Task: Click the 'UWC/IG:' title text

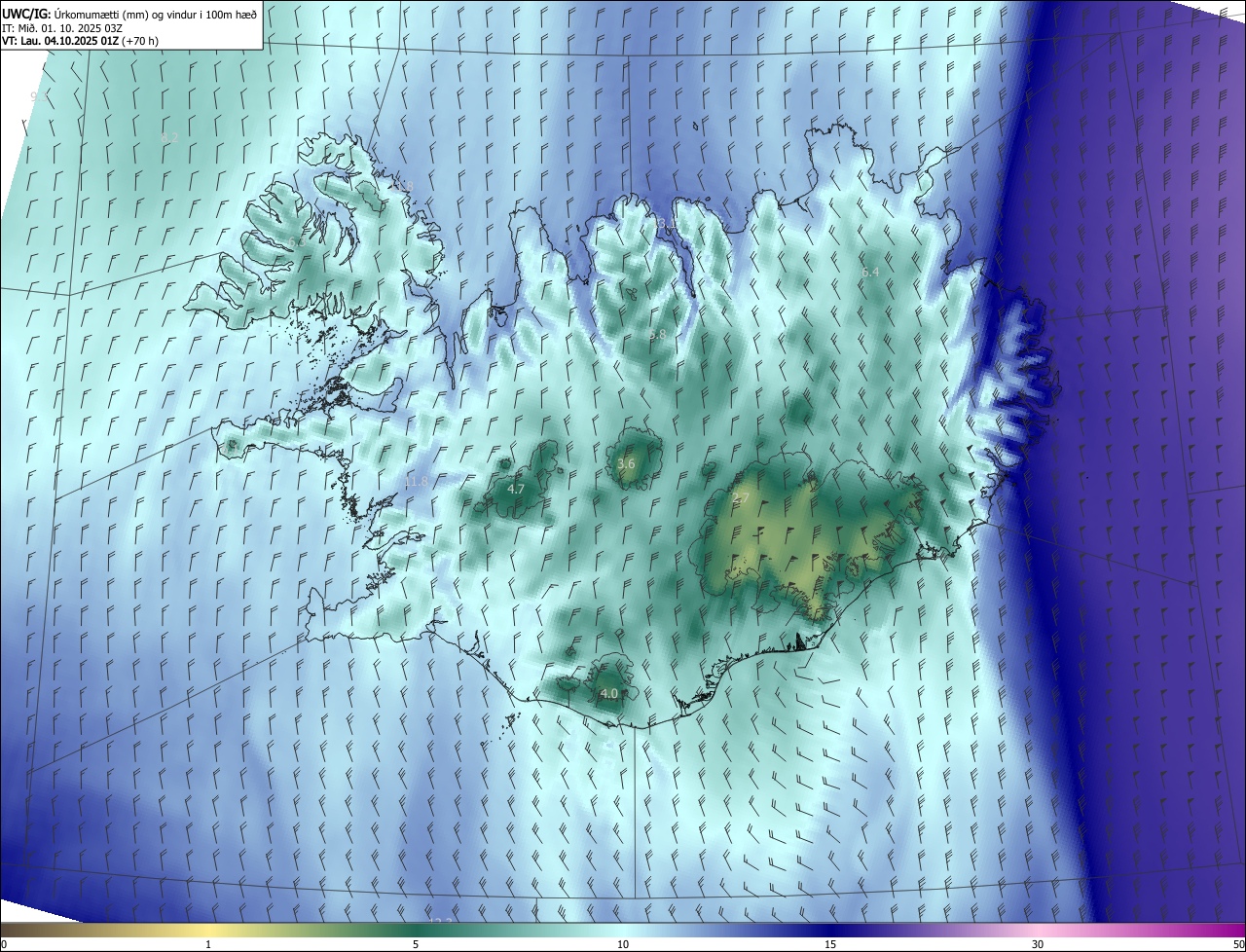Action: click(x=26, y=14)
